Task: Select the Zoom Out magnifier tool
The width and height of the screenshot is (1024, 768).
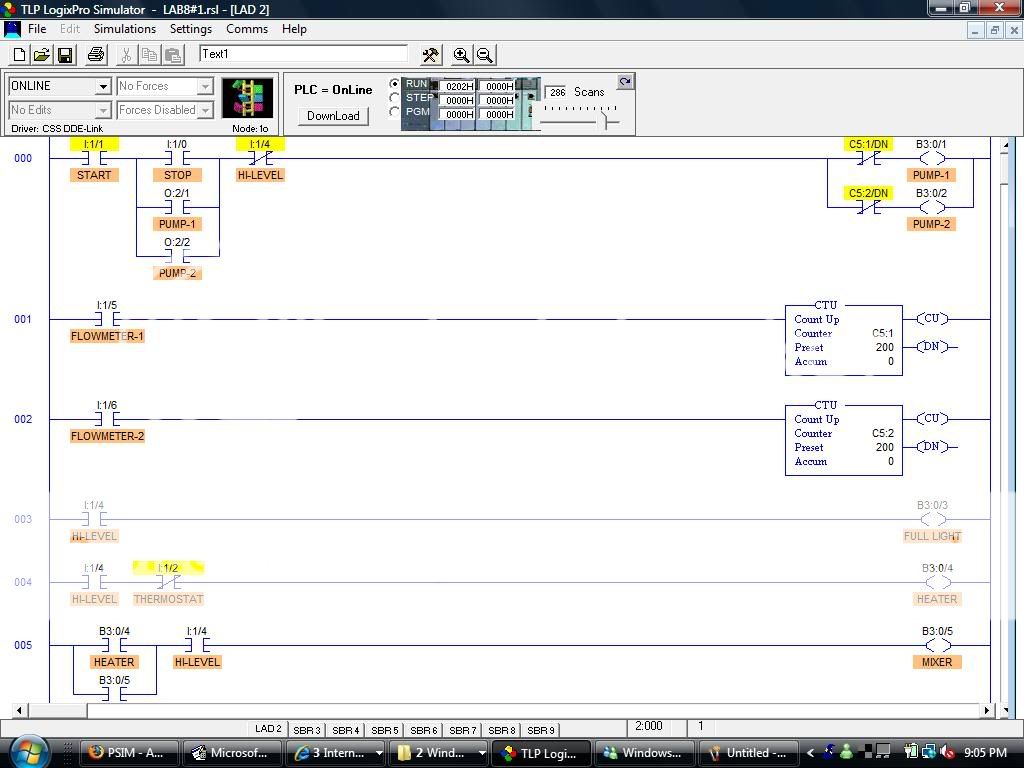Action: 485,55
